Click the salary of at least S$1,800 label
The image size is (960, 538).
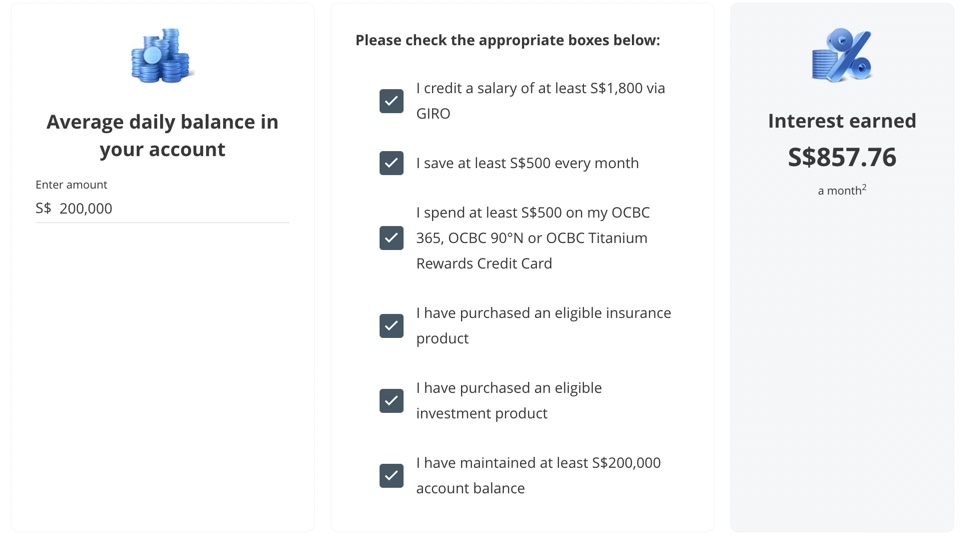tap(541, 101)
